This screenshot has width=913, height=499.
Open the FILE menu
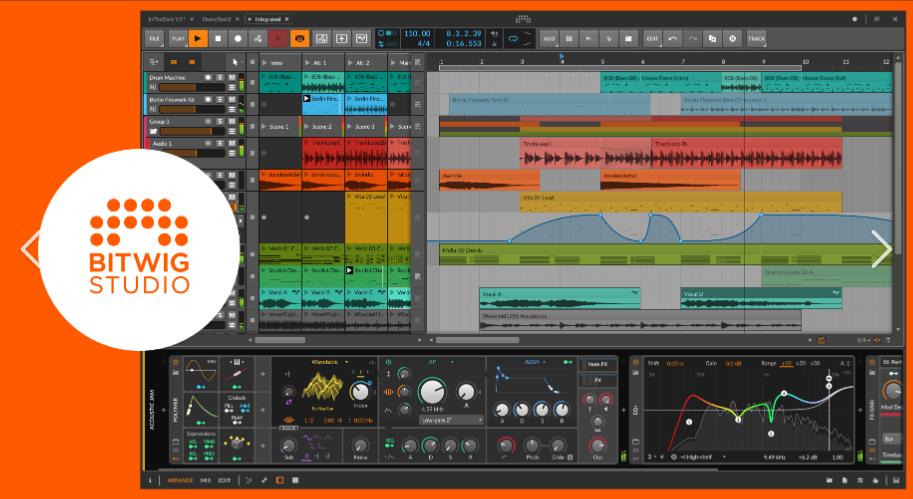tap(154, 38)
